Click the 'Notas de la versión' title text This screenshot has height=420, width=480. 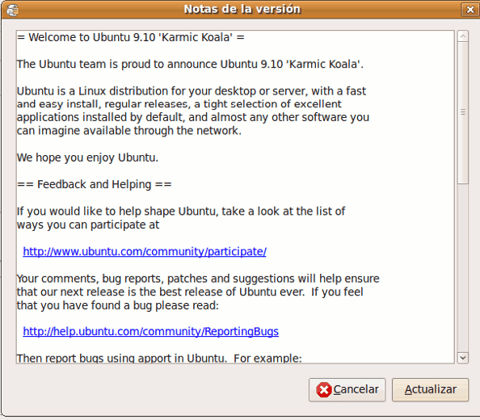(x=242, y=9)
